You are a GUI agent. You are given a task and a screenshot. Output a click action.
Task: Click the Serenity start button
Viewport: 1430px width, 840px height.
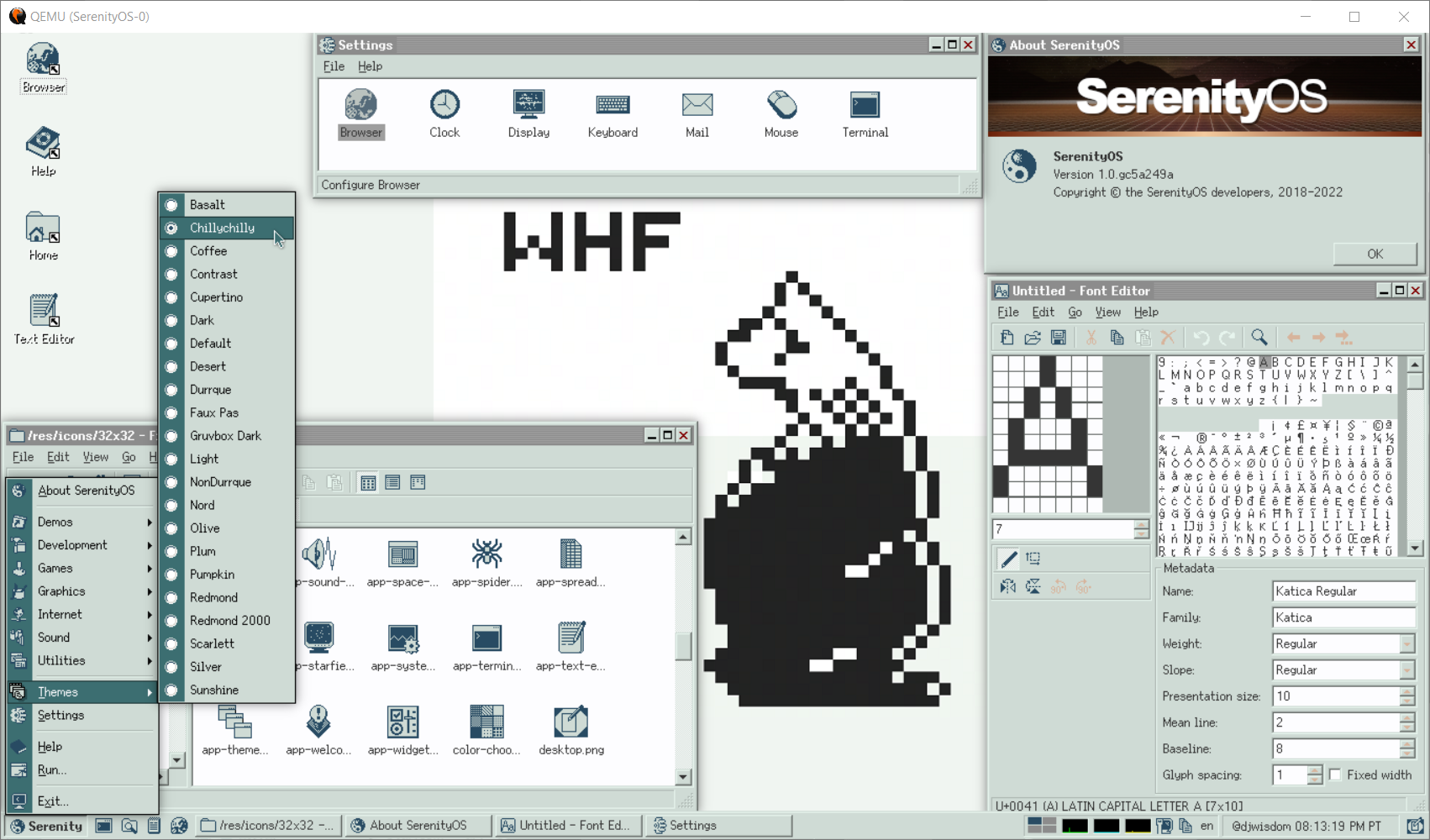[46, 826]
